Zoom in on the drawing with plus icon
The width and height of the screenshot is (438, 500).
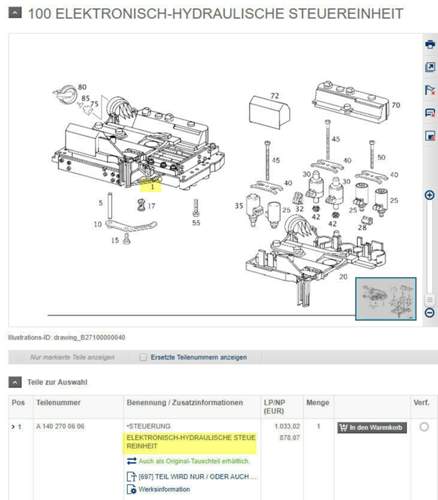point(430,195)
